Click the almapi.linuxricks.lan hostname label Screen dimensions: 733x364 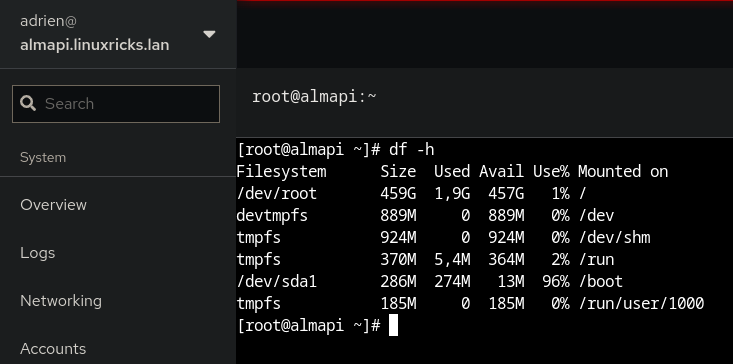click(94, 45)
